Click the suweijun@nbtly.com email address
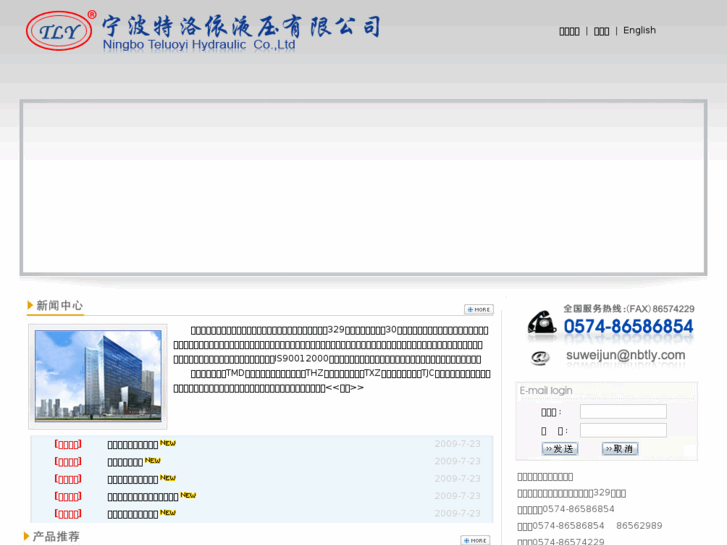 point(625,355)
